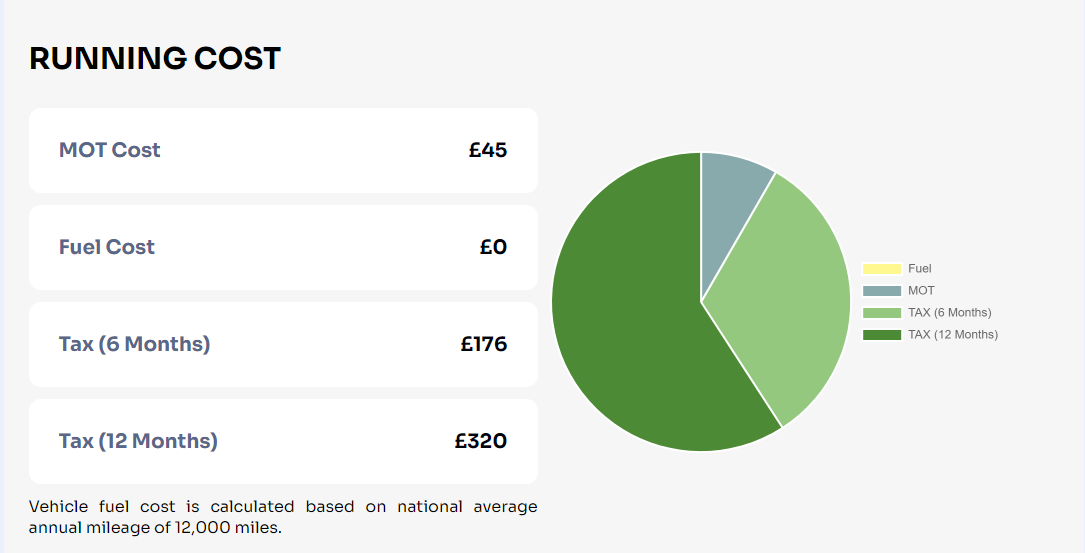This screenshot has width=1085, height=553.
Task: Click the MOT legend text label
Action: click(x=921, y=290)
